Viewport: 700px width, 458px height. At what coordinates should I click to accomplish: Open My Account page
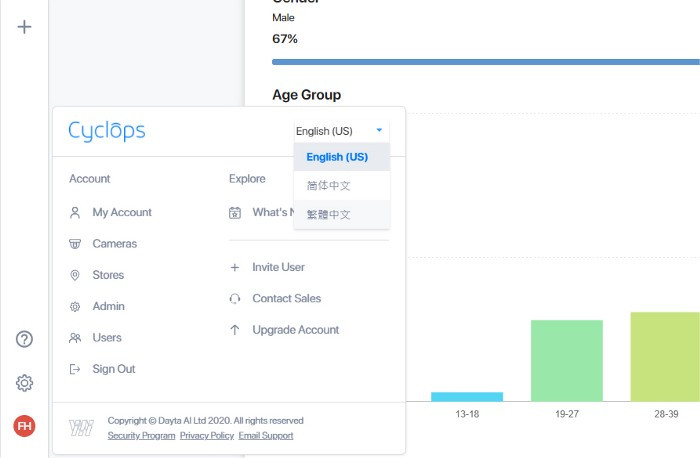click(122, 212)
